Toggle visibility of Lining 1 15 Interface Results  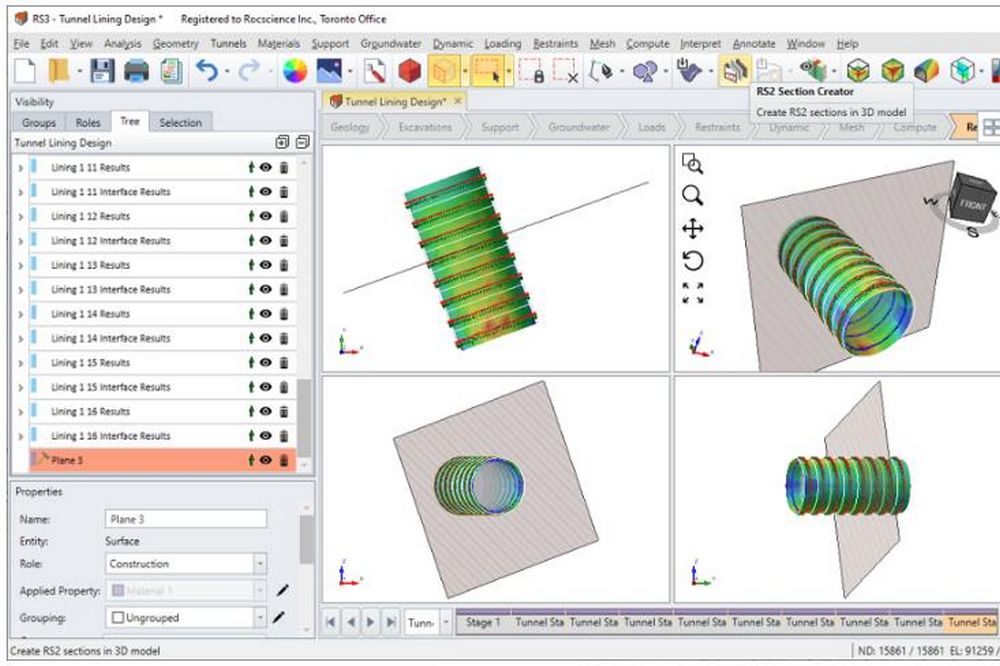(266, 387)
